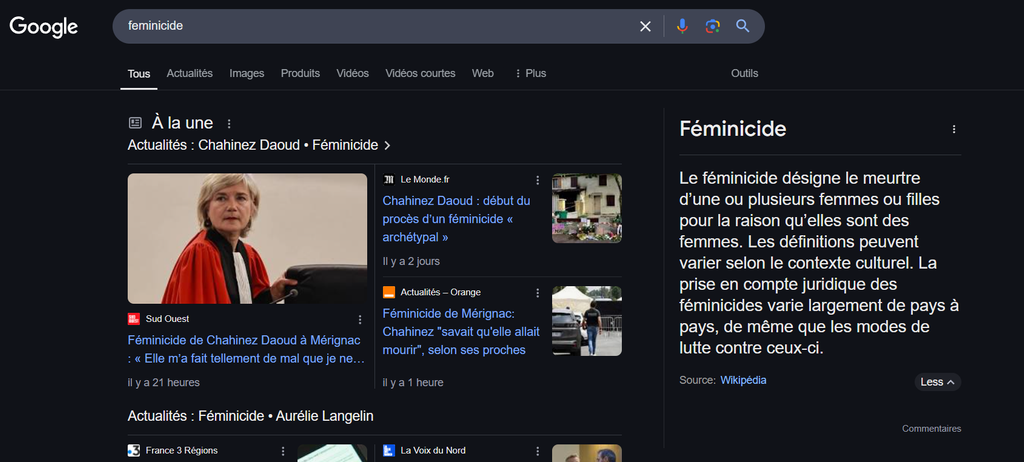This screenshot has width=1024, height=462.
Task: Open Google Lens image search
Action: [x=712, y=26]
